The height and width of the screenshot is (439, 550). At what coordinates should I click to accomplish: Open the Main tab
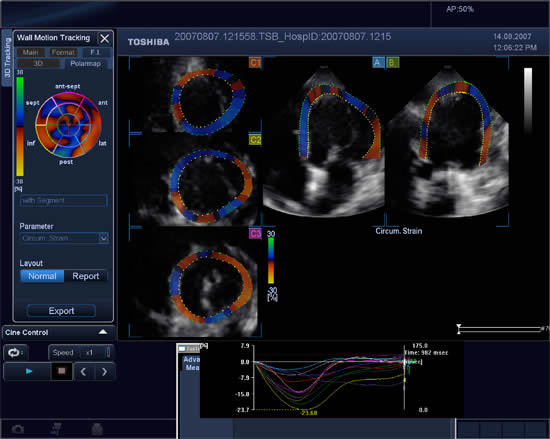[x=31, y=52]
